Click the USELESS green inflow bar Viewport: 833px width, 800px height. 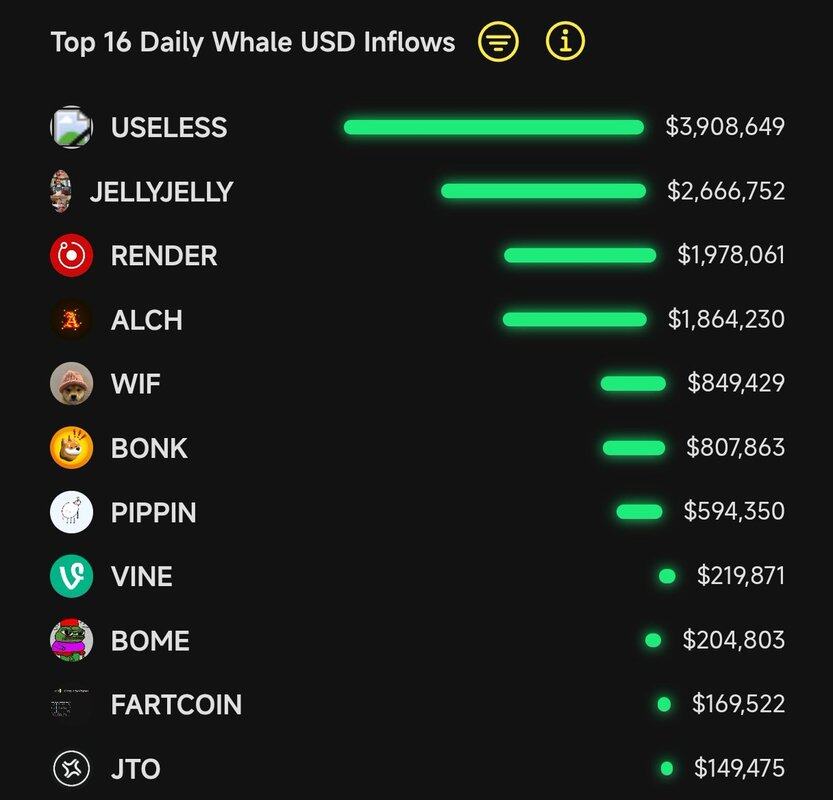(x=493, y=127)
